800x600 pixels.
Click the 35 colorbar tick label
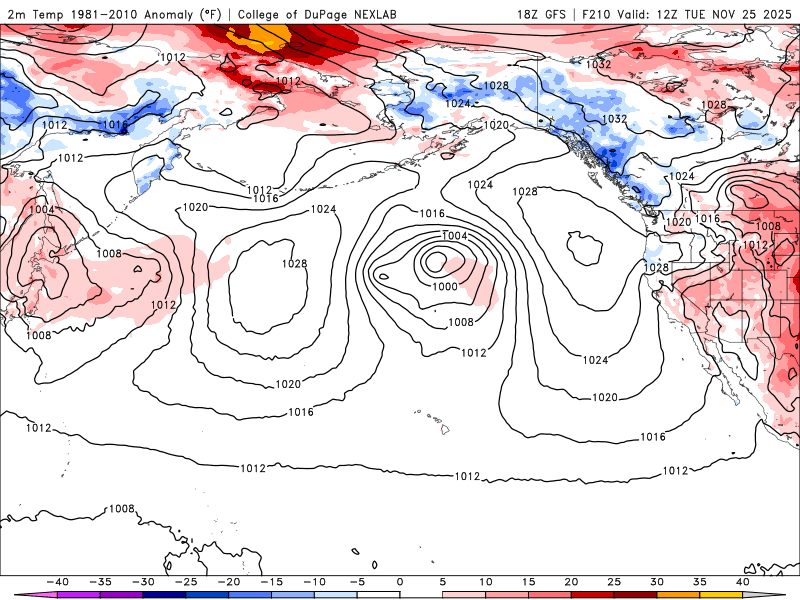[700, 582]
